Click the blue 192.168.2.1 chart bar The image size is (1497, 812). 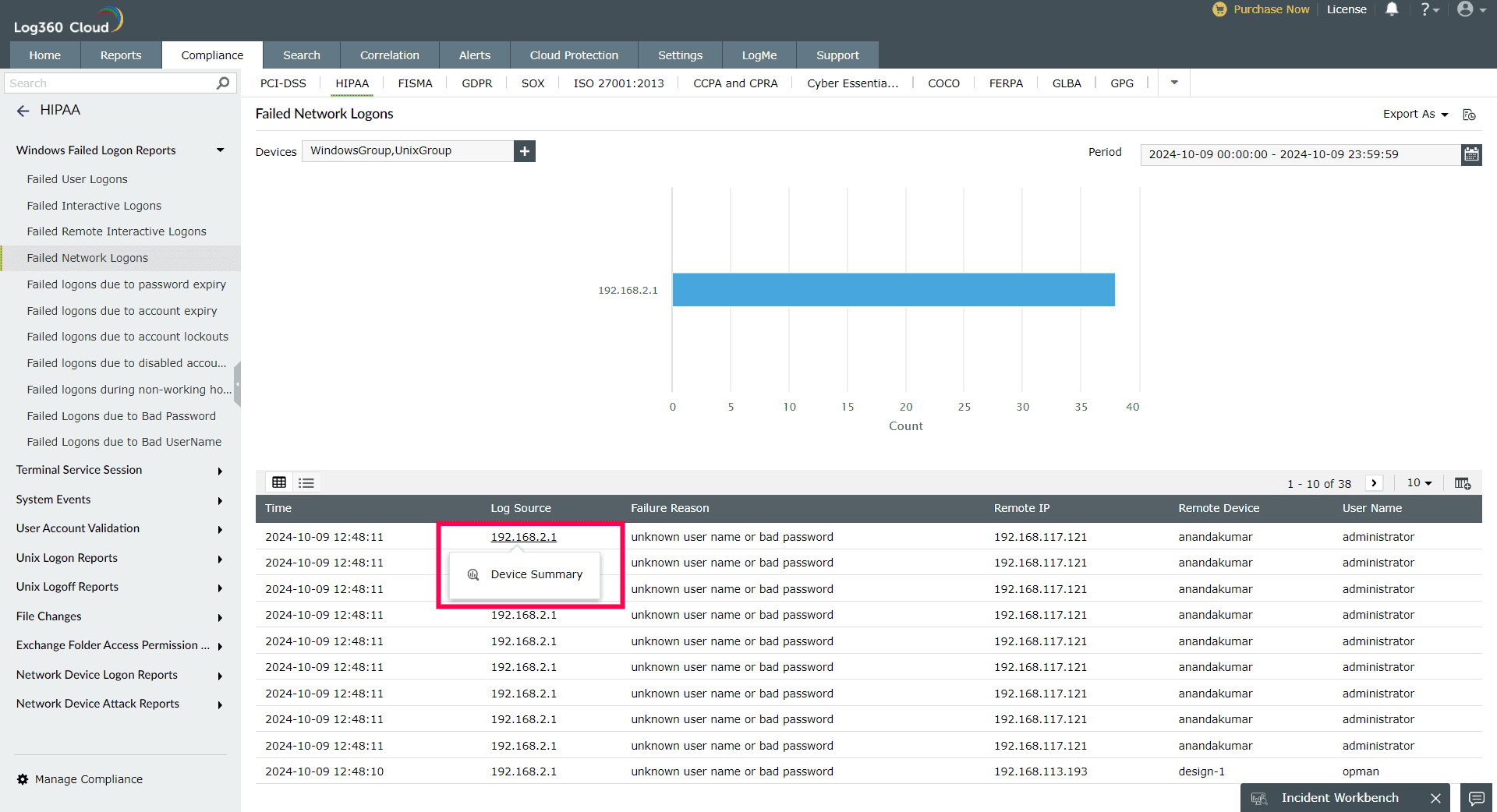click(894, 290)
